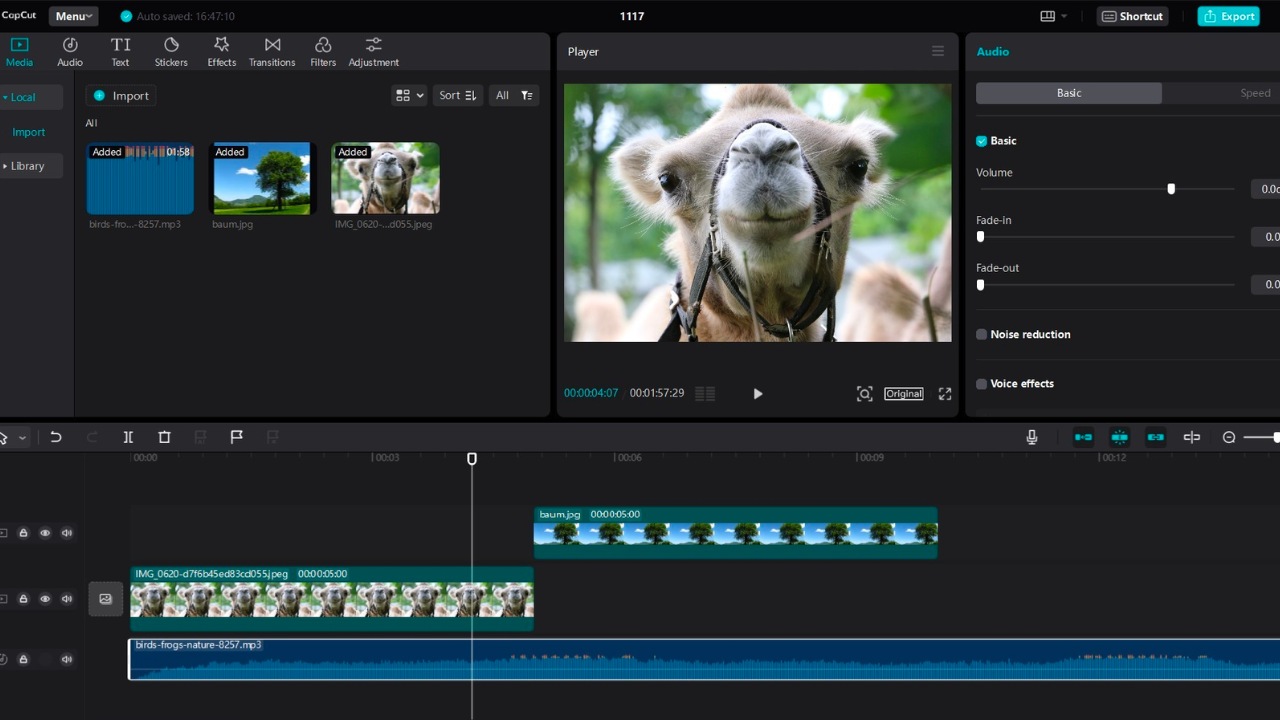Select the baum.jpg clip on timeline
Viewport: 1280px width, 720px height.
click(x=735, y=533)
